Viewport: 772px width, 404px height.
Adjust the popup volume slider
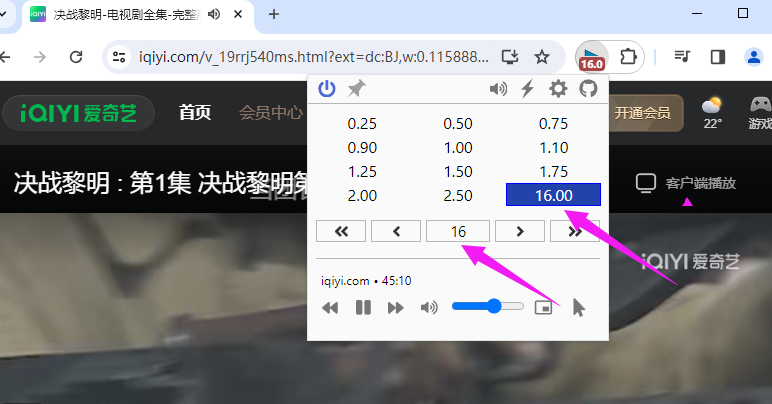(488, 306)
